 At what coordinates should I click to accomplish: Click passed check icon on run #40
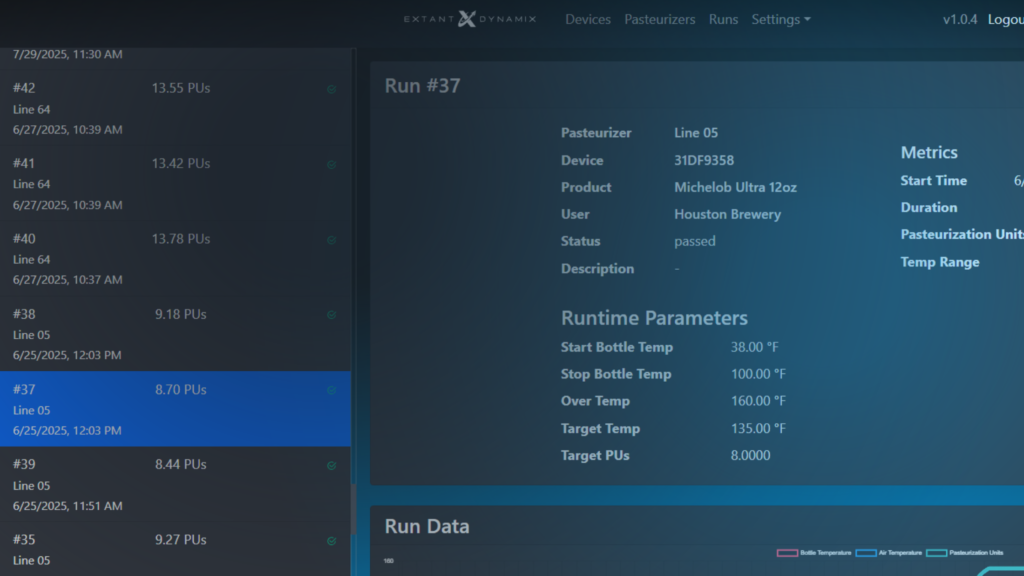tap(331, 240)
